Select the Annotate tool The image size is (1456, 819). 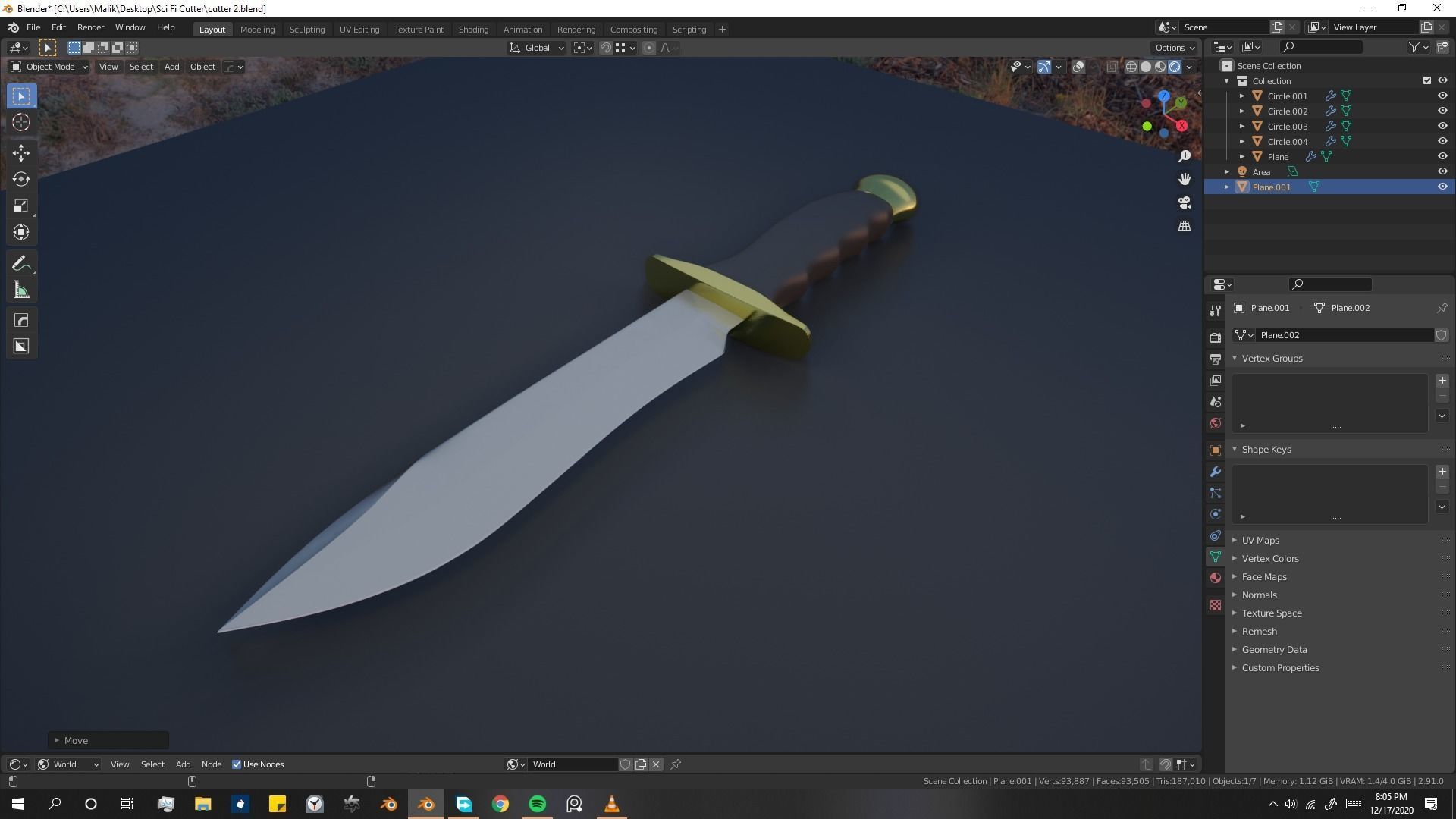click(x=21, y=263)
